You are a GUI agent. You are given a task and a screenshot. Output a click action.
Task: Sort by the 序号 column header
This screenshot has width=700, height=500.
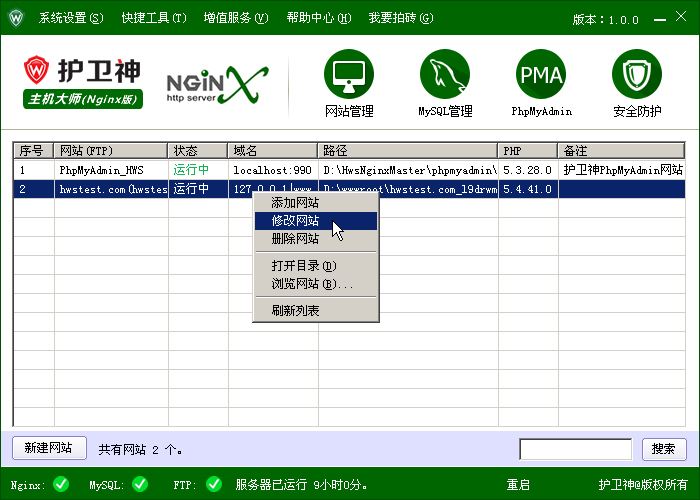[x=33, y=151]
